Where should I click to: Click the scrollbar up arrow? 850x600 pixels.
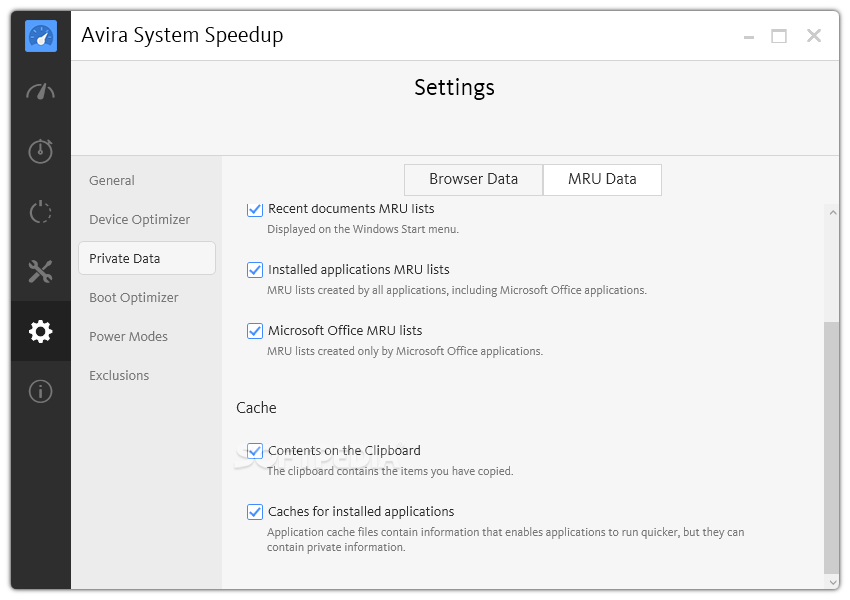pyautogui.click(x=833, y=212)
